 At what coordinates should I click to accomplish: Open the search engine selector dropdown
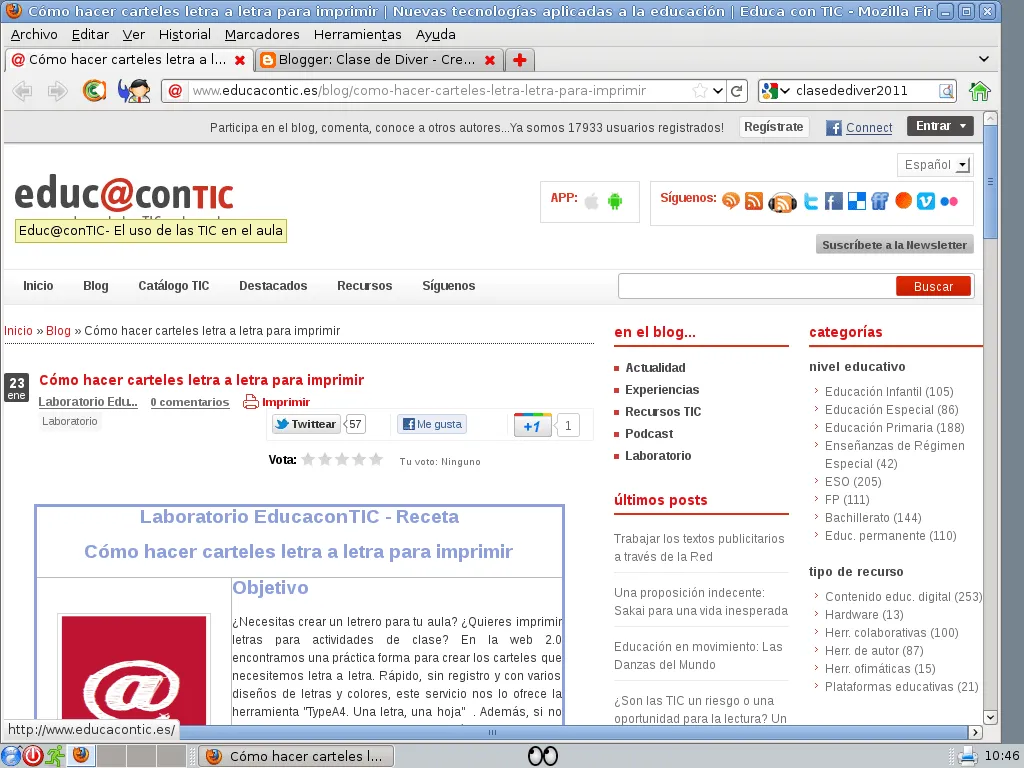tap(776, 91)
